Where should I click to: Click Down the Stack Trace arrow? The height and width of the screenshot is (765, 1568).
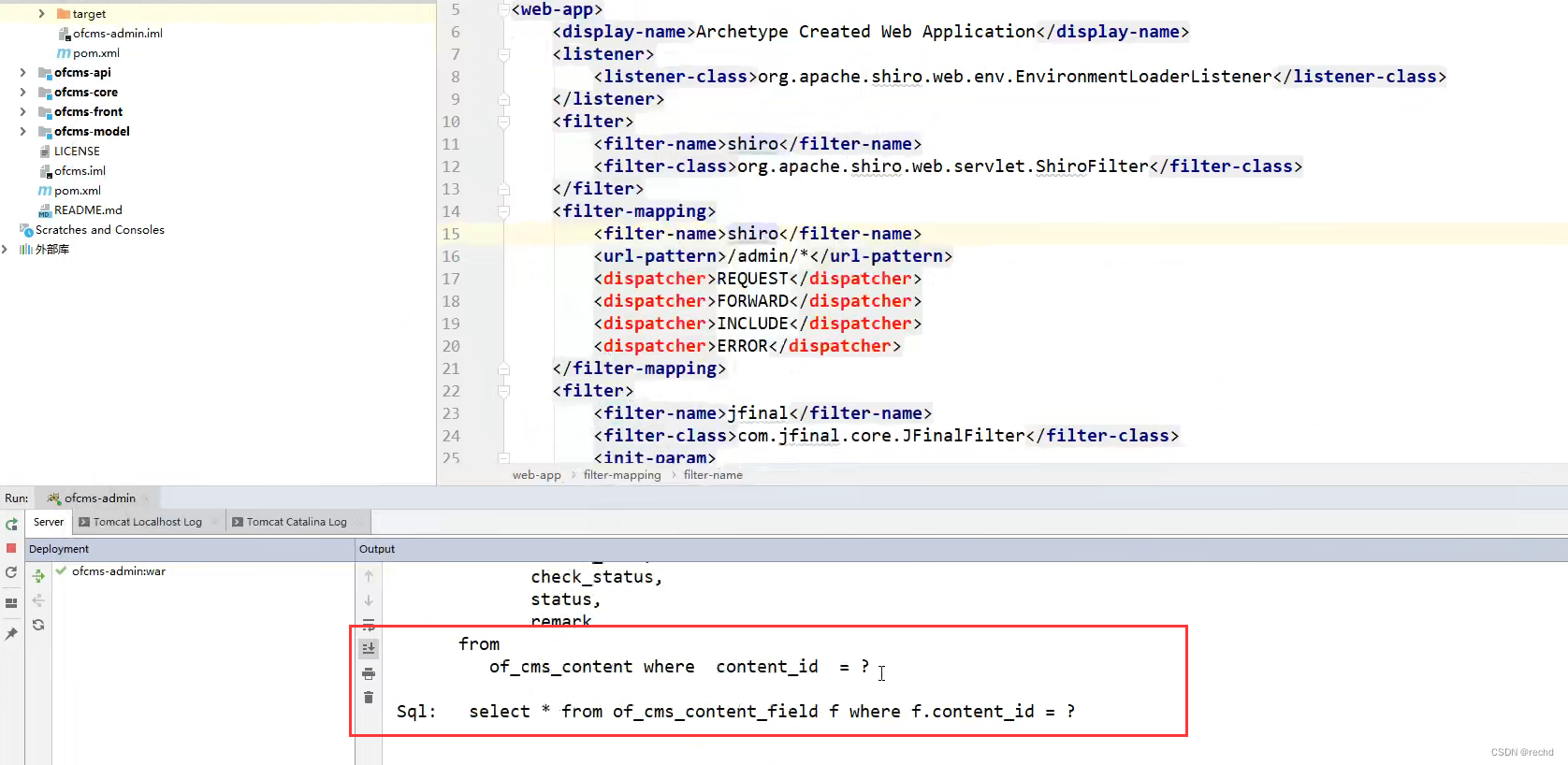pos(369,600)
